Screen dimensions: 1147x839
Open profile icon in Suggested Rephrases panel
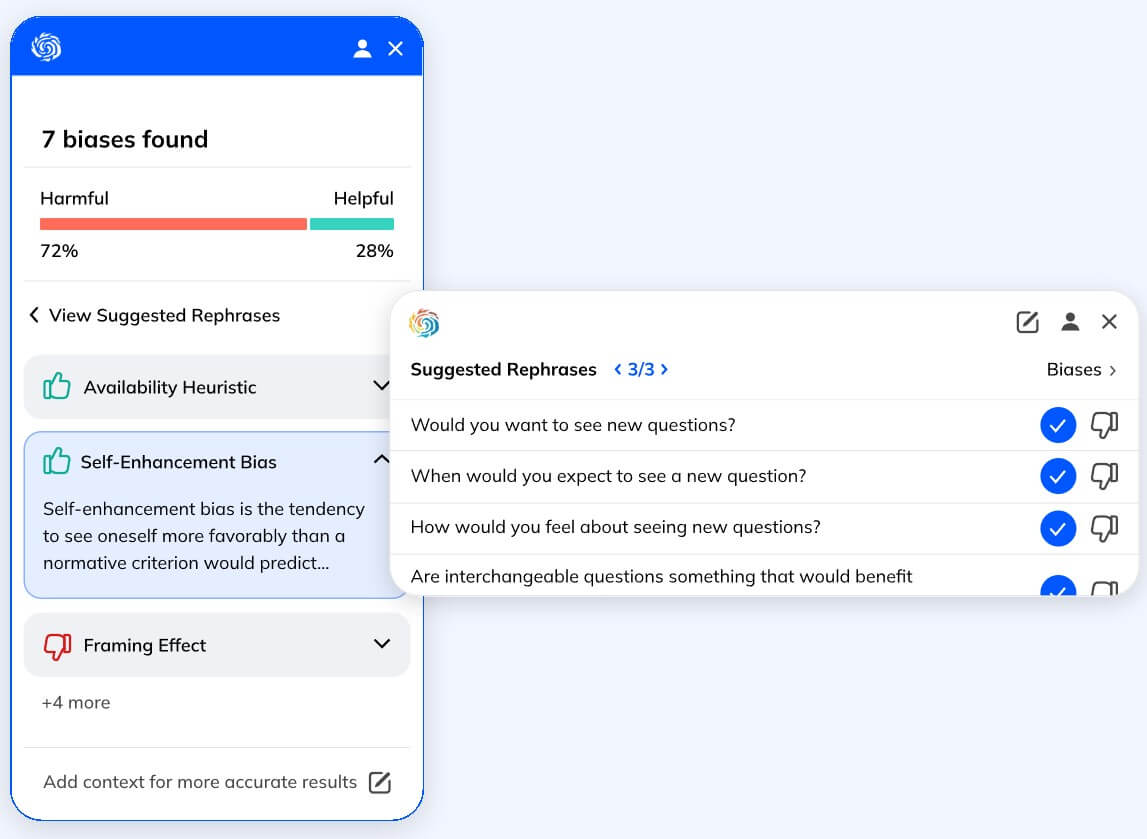pyautogui.click(x=1069, y=322)
